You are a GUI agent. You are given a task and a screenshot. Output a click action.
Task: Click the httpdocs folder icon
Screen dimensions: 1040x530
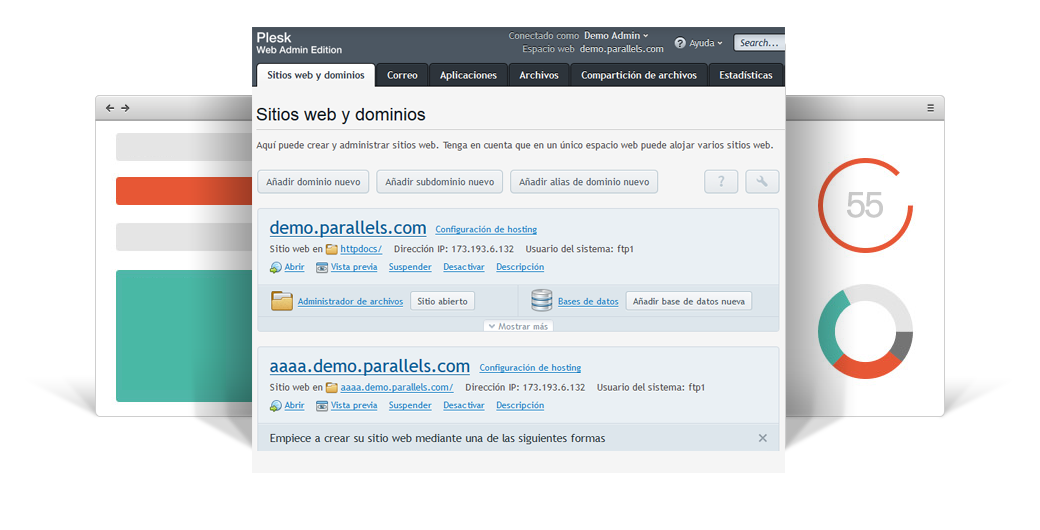tap(332, 249)
